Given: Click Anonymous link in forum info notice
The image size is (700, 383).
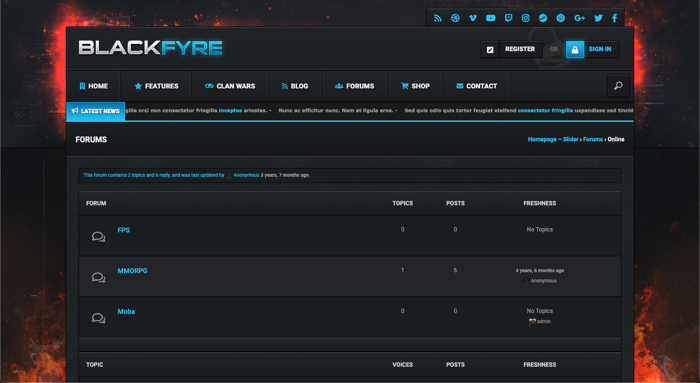Looking at the screenshot, I should [246, 175].
